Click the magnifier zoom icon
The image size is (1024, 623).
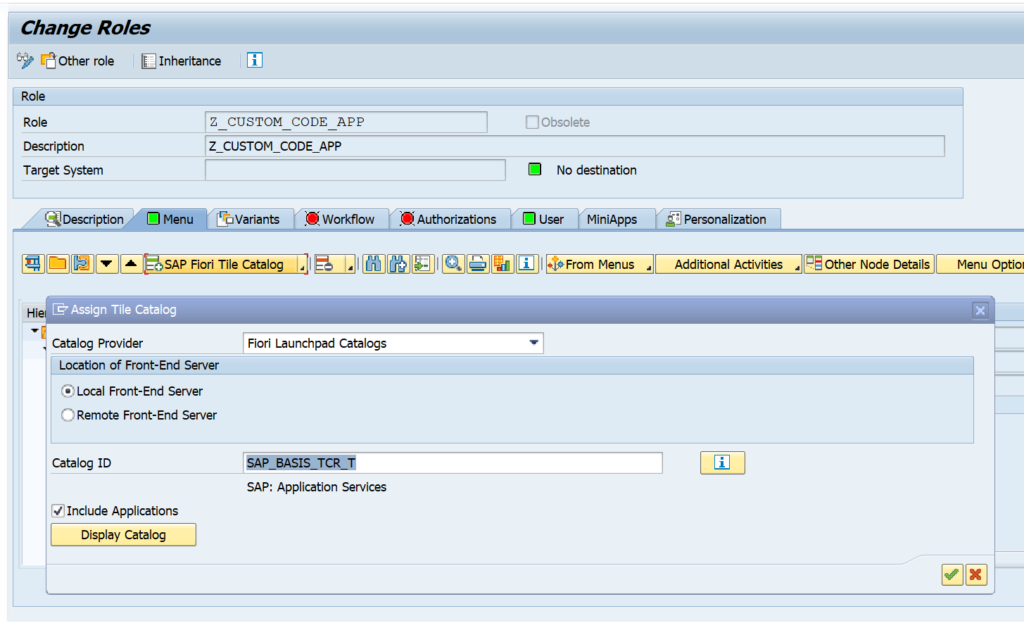pyautogui.click(x=454, y=264)
